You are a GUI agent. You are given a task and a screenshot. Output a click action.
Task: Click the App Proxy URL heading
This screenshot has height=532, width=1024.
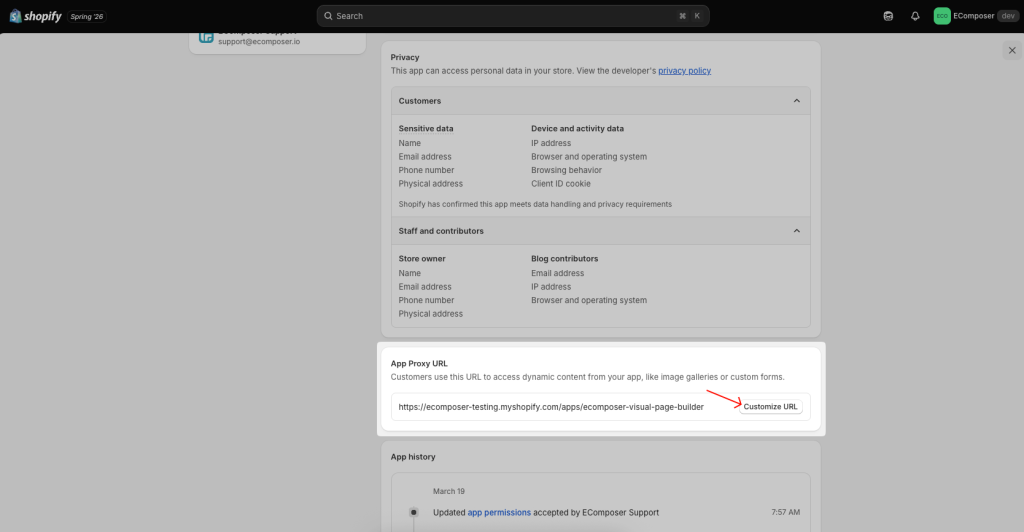[419, 364]
